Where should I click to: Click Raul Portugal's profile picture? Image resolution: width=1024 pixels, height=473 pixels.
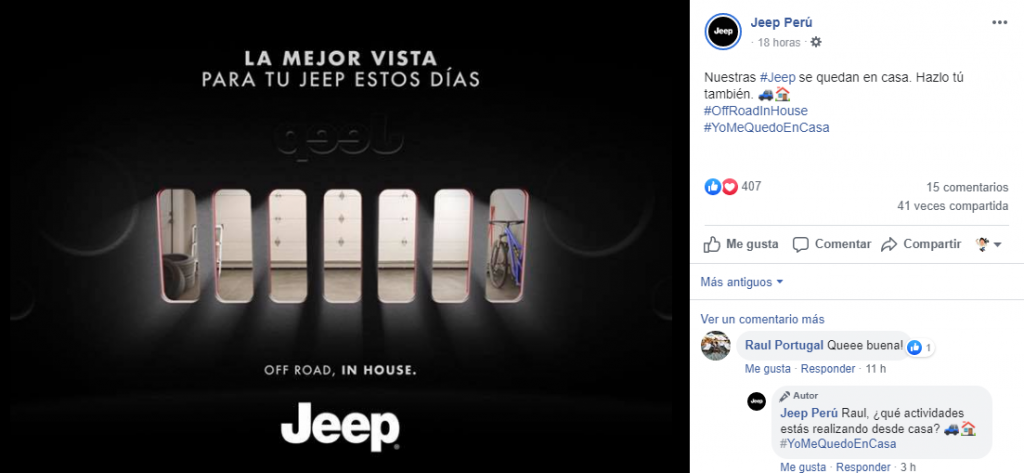point(715,346)
